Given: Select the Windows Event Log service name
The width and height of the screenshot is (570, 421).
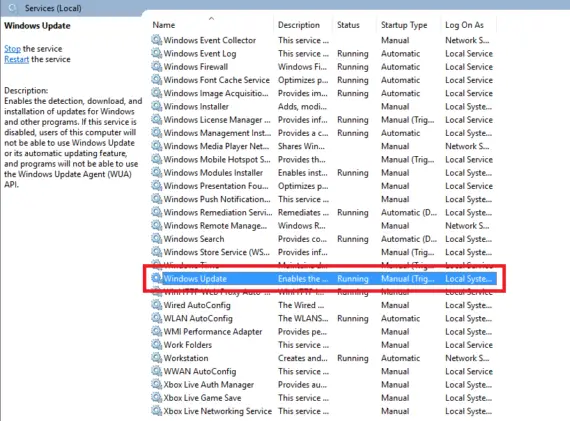Looking at the screenshot, I should coord(200,53).
